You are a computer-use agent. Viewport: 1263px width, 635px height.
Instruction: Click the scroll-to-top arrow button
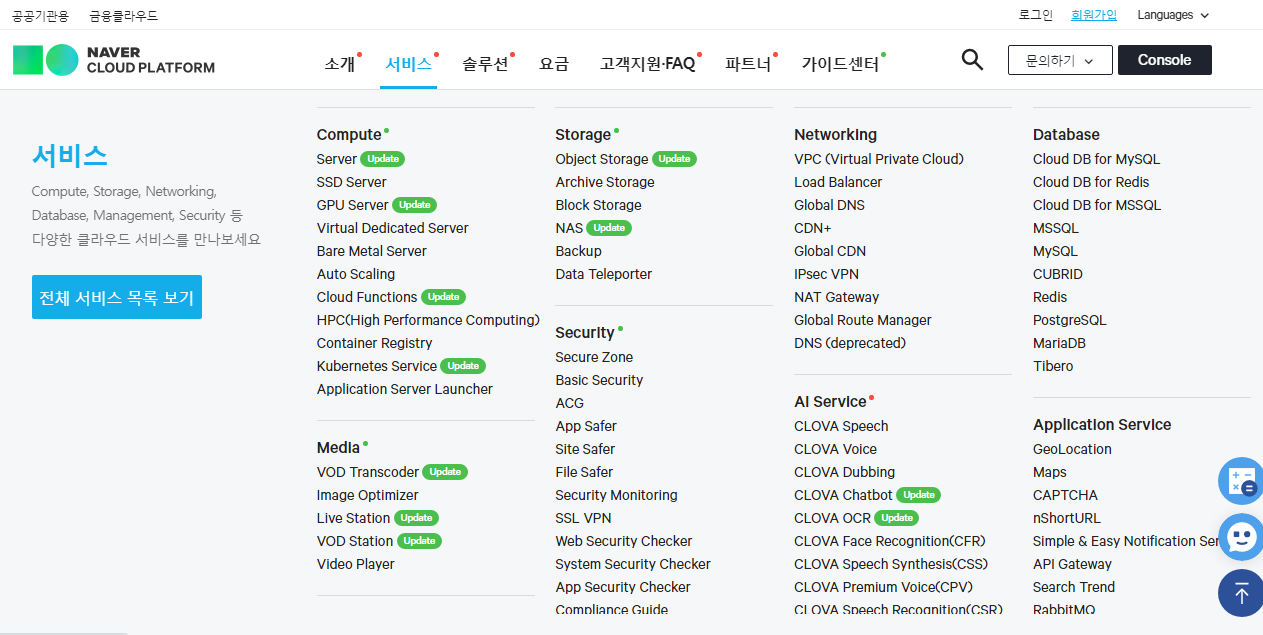point(1242,593)
